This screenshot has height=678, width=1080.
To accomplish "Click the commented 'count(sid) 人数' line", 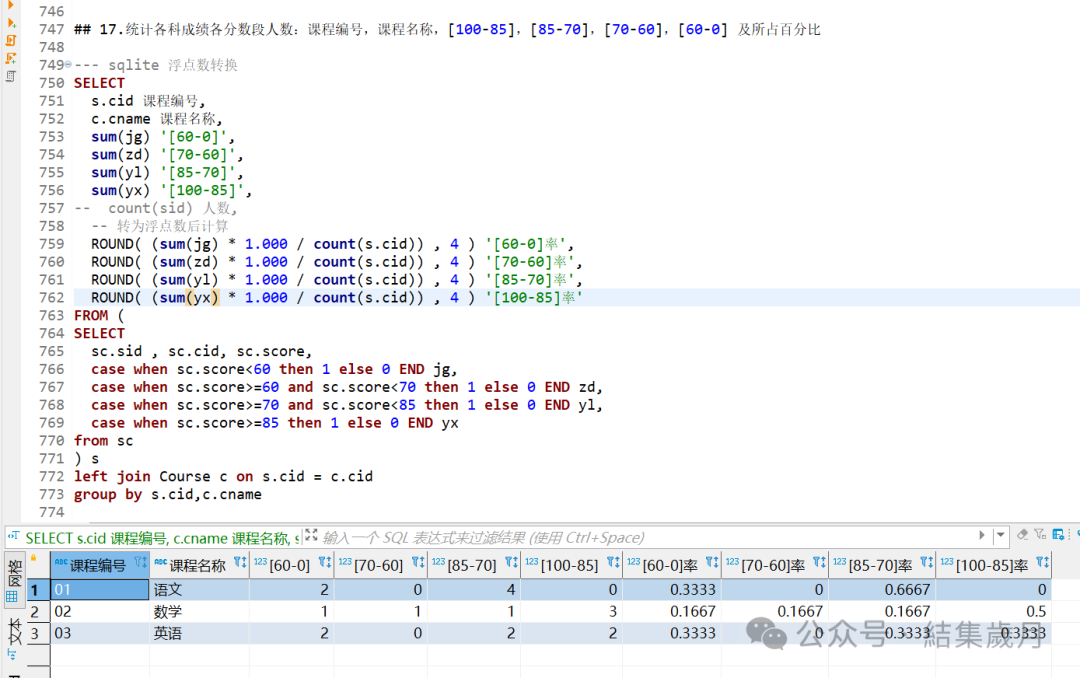I will click(x=156, y=208).
